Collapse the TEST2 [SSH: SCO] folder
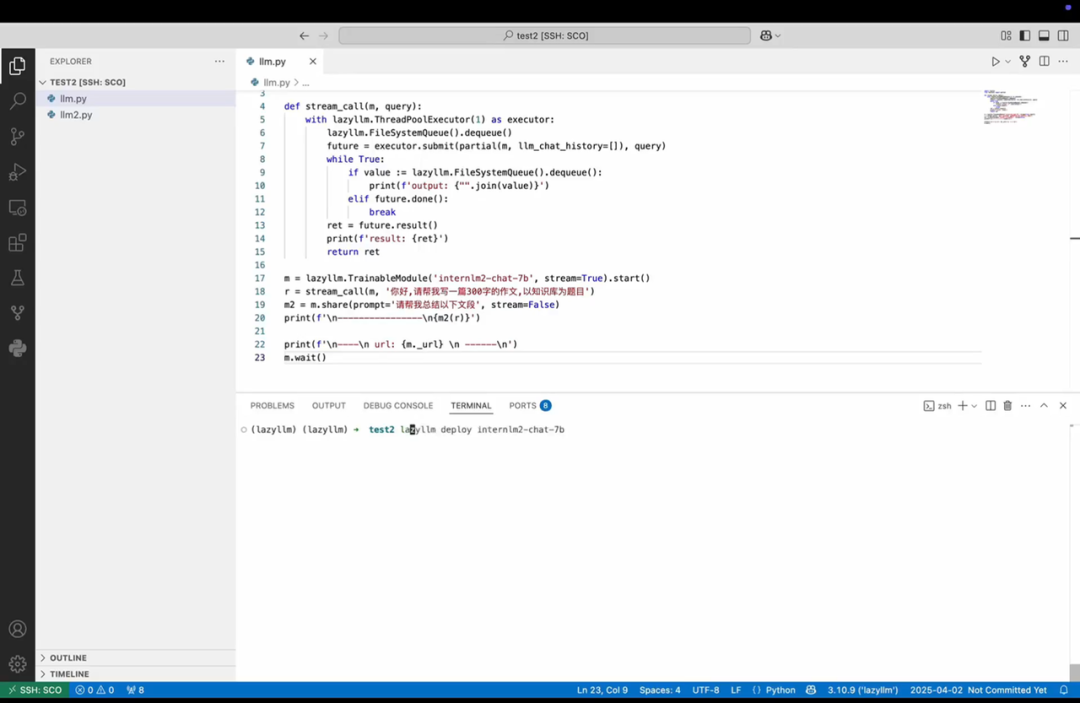 coord(87,82)
